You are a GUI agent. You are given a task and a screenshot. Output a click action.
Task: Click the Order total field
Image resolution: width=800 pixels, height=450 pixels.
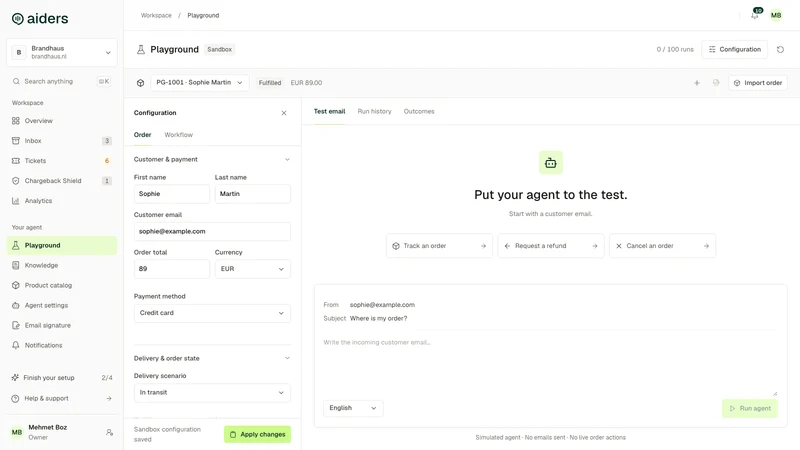point(171,269)
